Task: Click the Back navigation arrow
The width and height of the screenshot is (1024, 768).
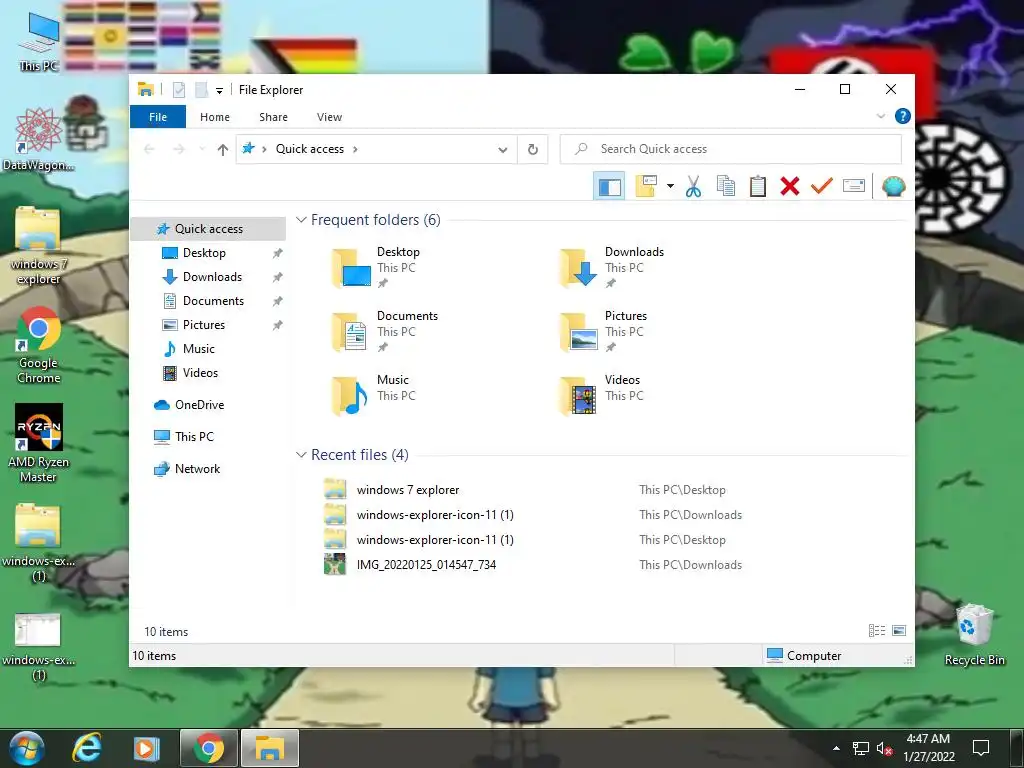Action: (x=150, y=149)
